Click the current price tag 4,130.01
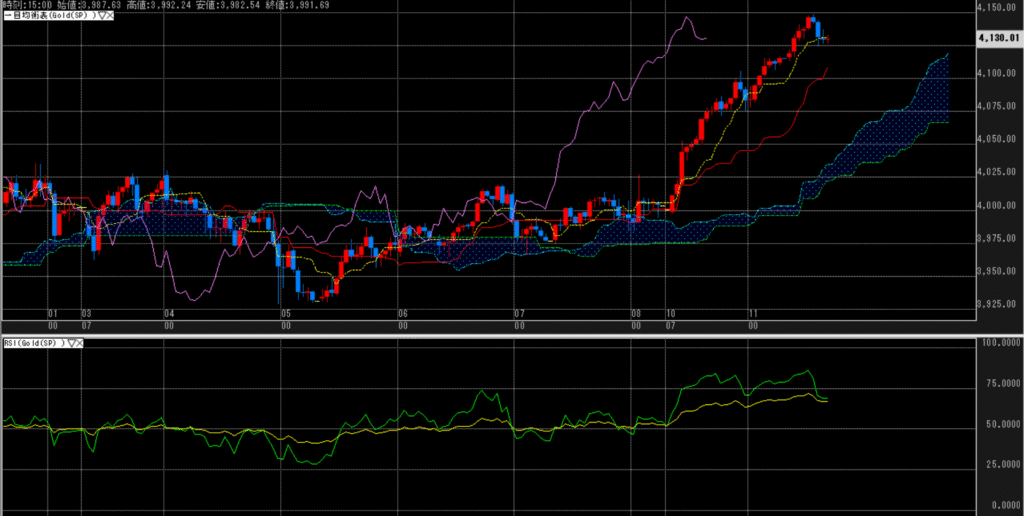 998,37
